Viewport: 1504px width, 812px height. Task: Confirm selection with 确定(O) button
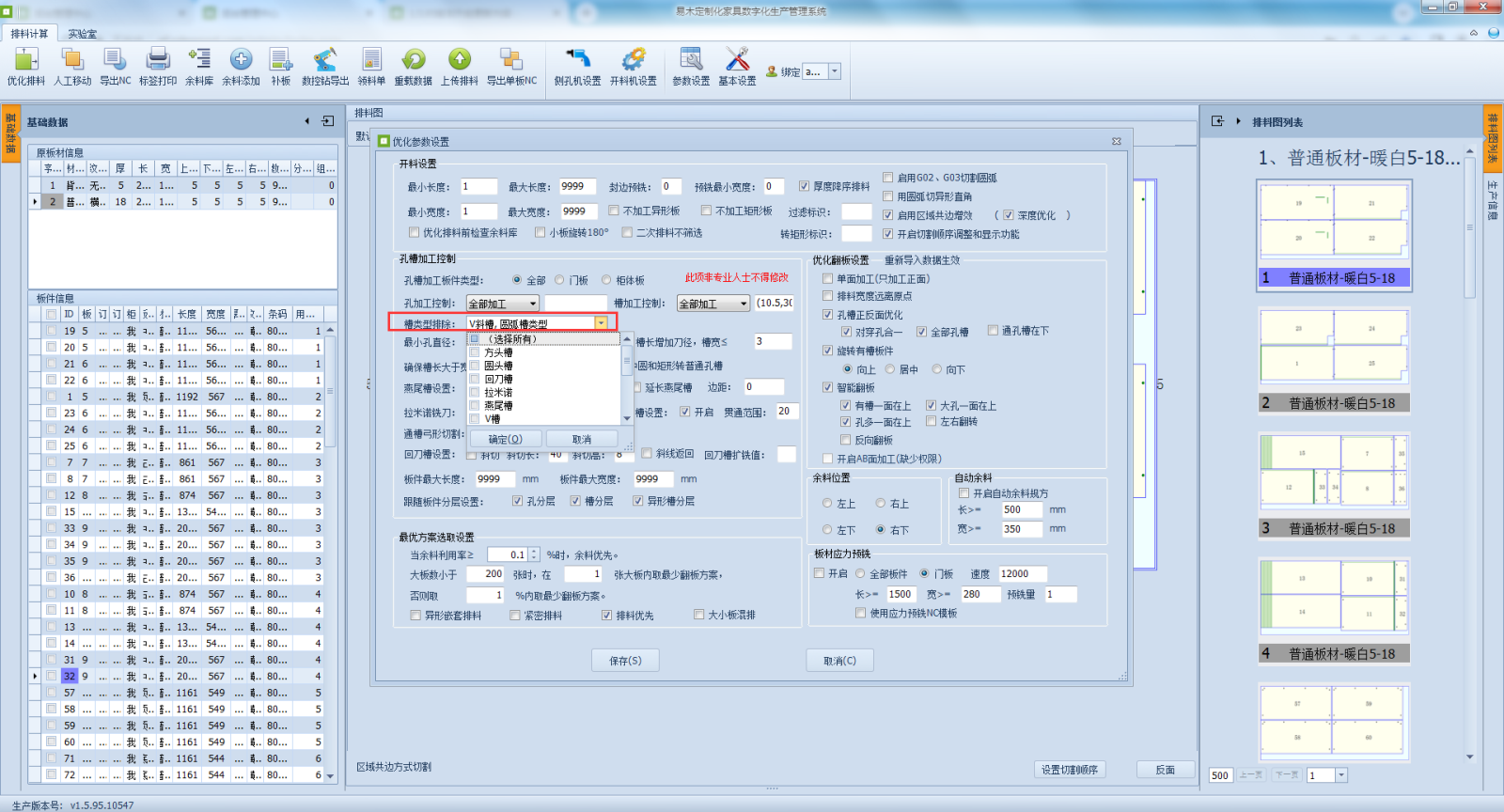click(x=505, y=439)
